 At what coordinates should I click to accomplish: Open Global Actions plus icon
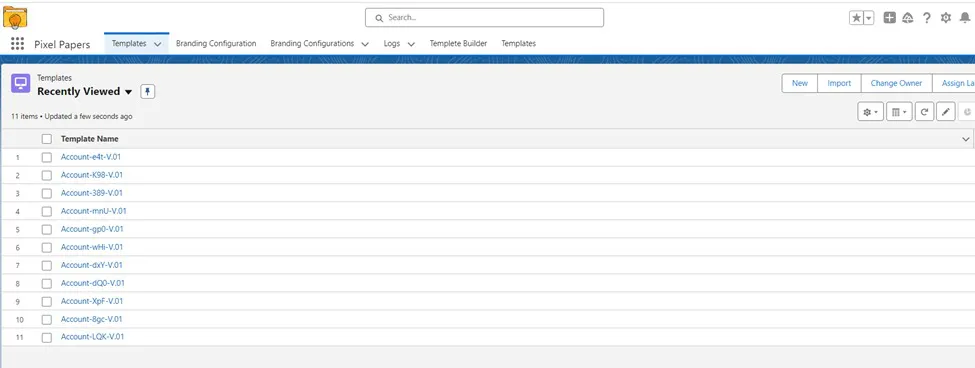pyautogui.click(x=890, y=18)
